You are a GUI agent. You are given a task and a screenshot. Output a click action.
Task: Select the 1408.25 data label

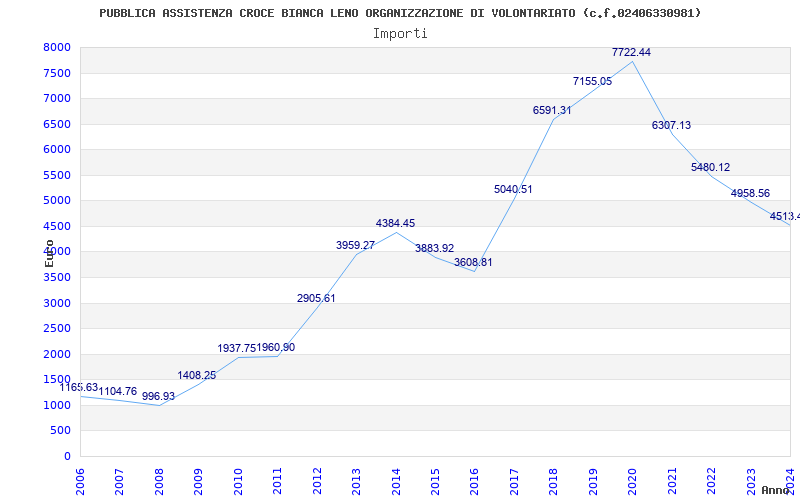(196, 376)
